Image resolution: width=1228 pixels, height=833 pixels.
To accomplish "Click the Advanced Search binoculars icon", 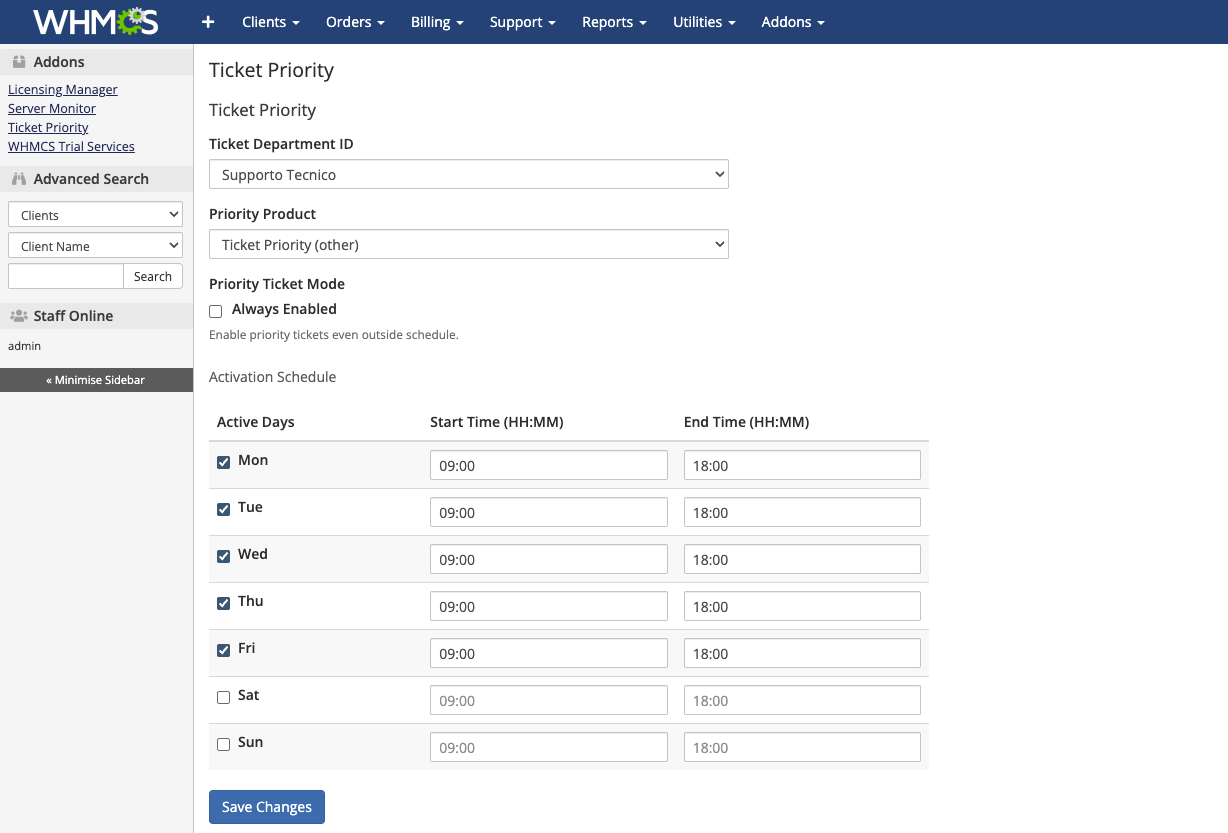I will [19, 179].
